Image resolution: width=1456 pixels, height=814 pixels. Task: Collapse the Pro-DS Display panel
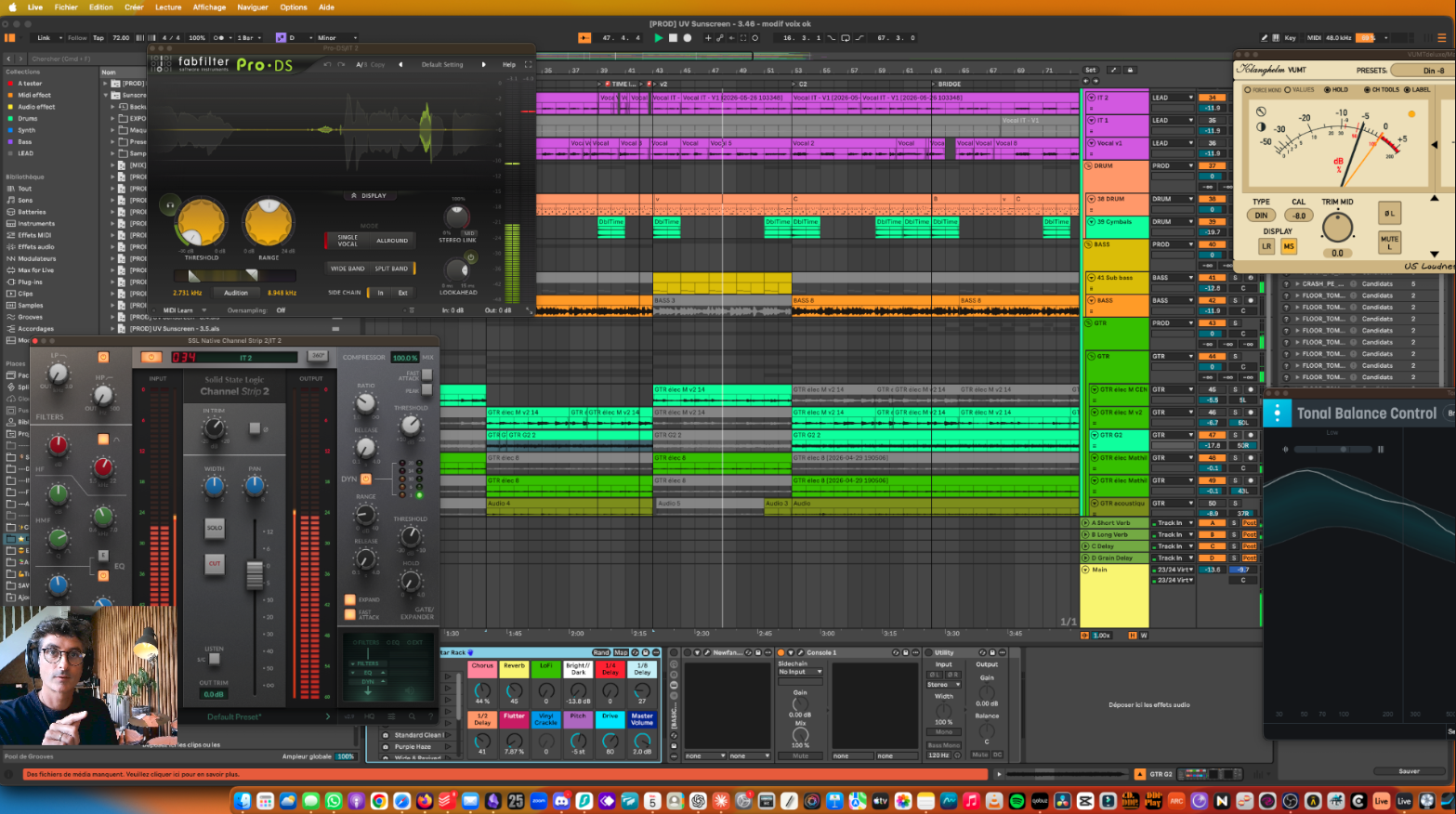click(369, 196)
